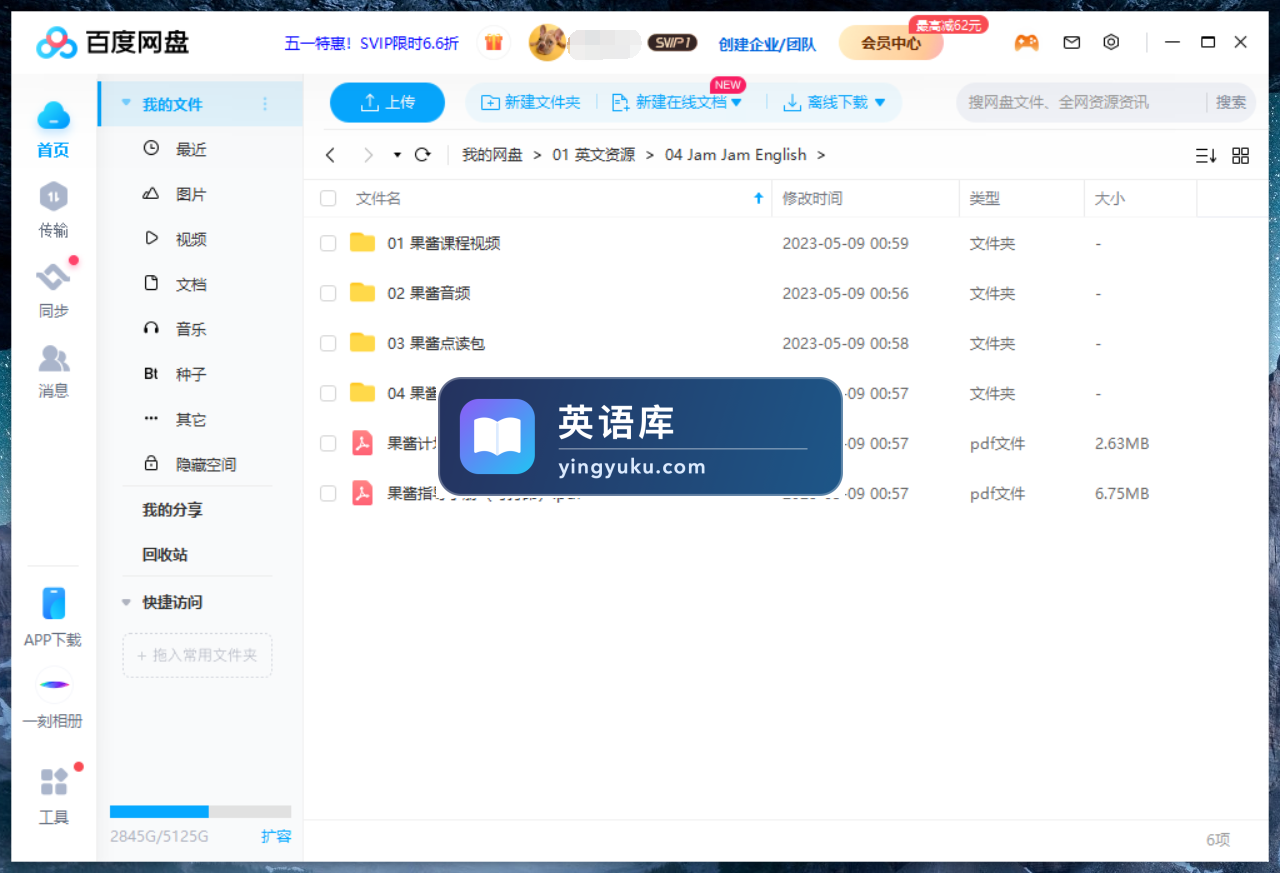1280x873 pixels.
Task: Click the 搜索 search button
Action: [x=1231, y=102]
